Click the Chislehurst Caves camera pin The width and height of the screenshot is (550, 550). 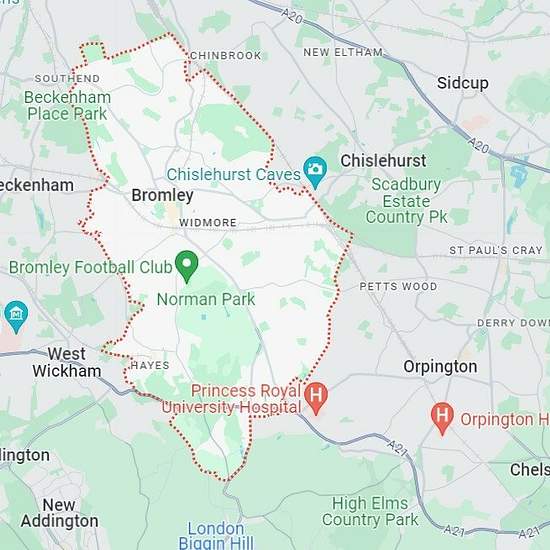[315, 172]
